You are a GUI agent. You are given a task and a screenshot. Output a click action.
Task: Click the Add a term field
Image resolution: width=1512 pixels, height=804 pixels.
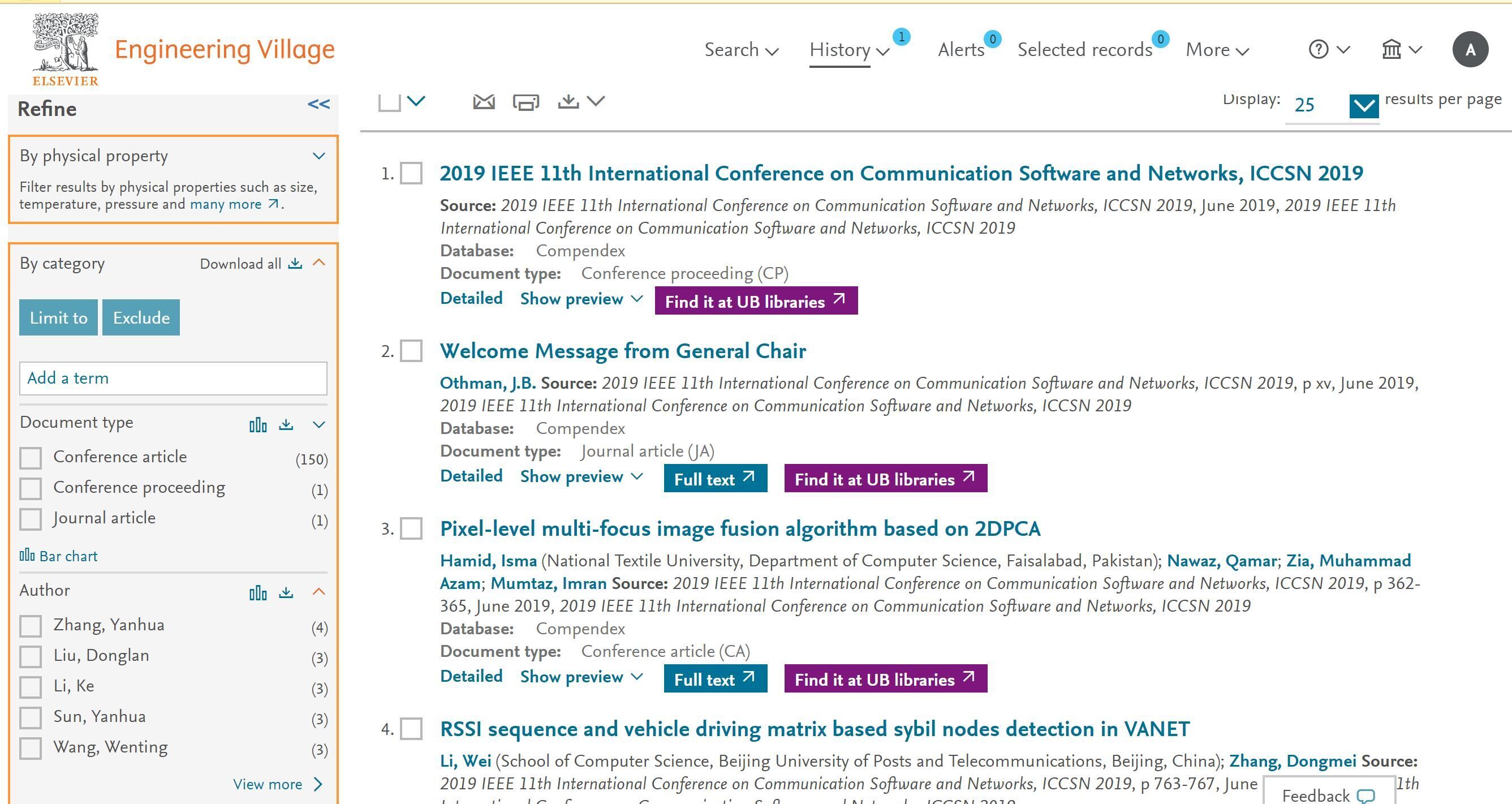(x=173, y=378)
